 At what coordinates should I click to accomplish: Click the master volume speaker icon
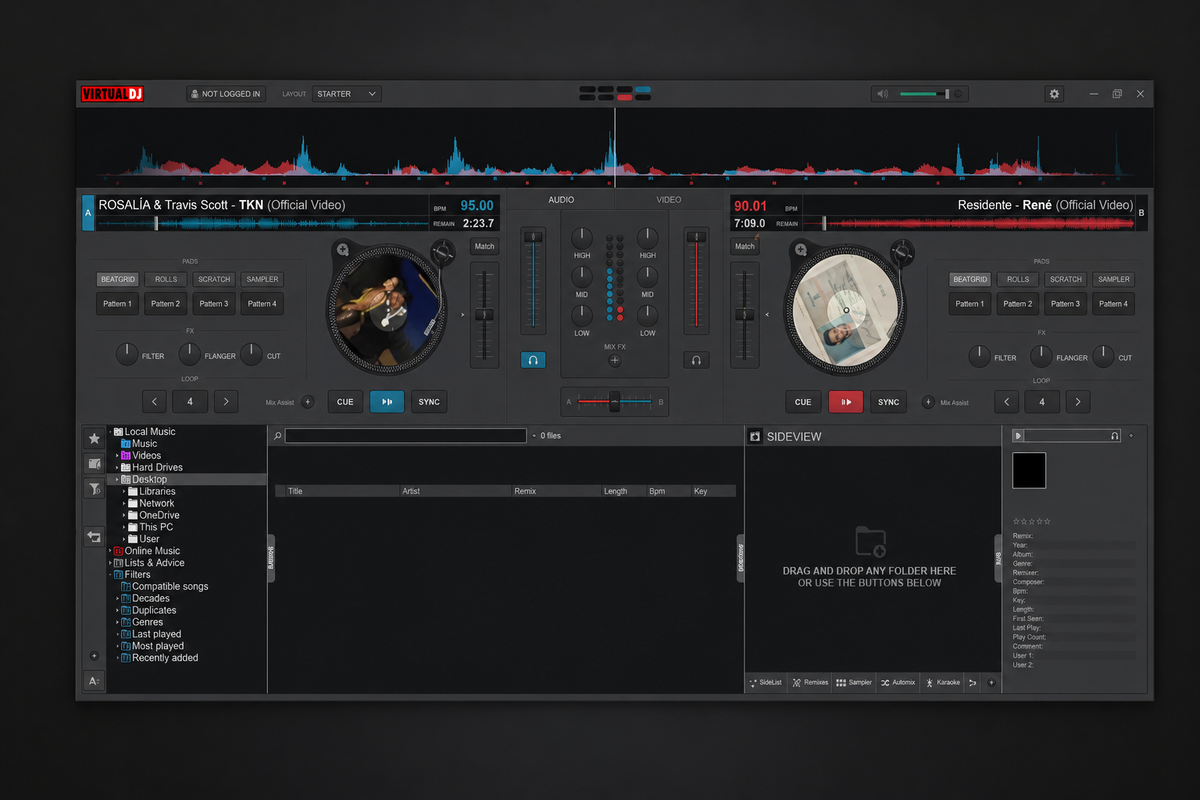pos(882,94)
